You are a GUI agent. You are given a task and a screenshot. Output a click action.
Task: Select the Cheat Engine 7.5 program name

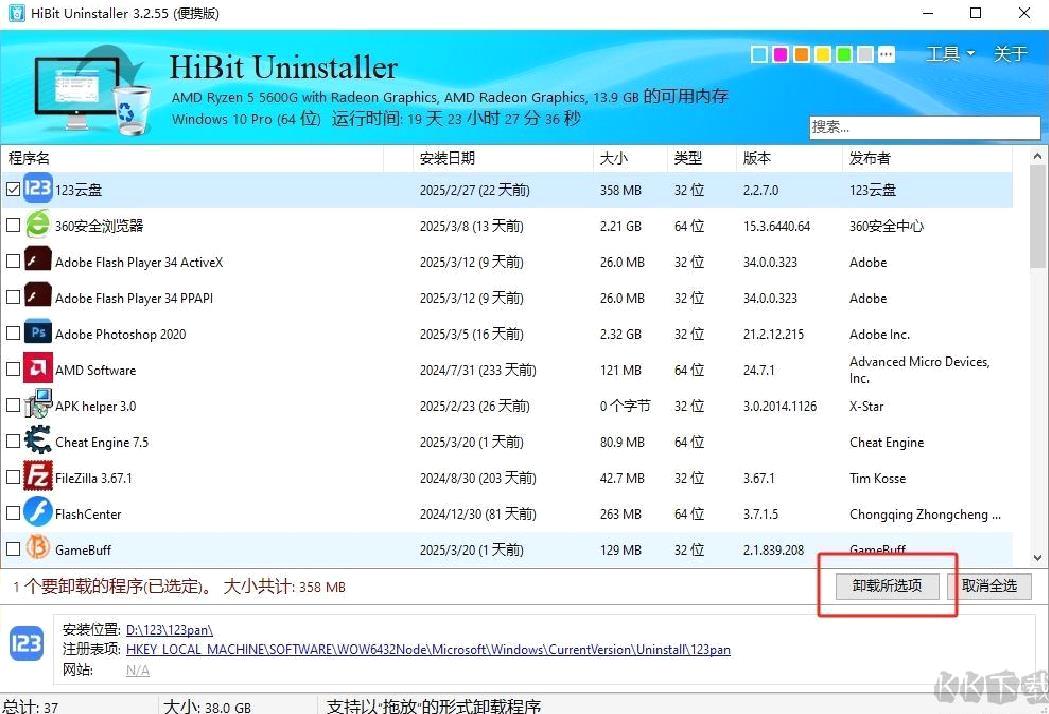[x=102, y=442]
